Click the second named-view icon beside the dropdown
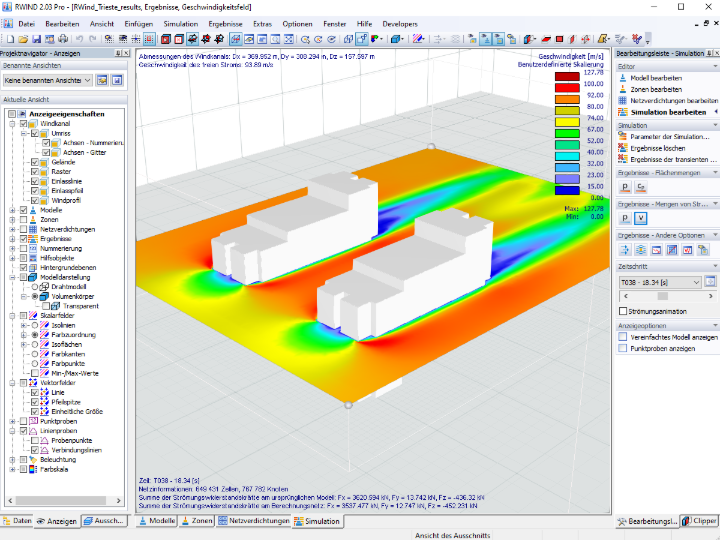The image size is (720, 540). tap(117, 80)
